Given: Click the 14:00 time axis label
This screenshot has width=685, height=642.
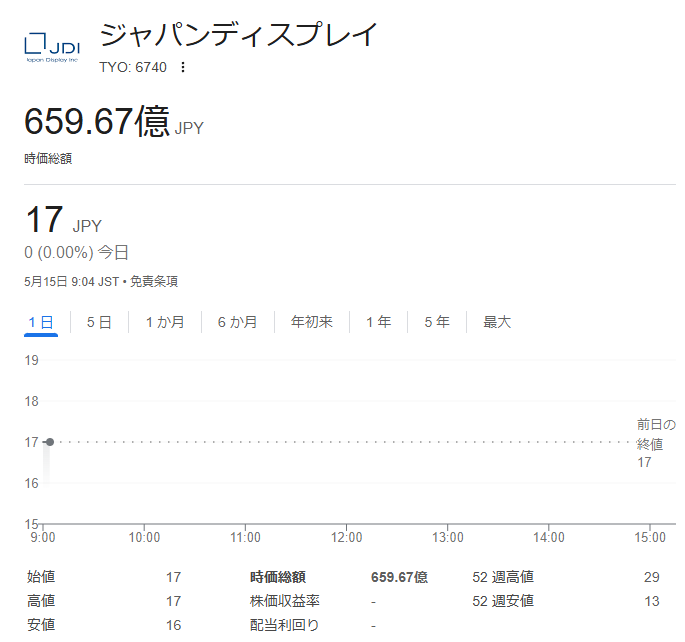Looking at the screenshot, I should (549, 537).
